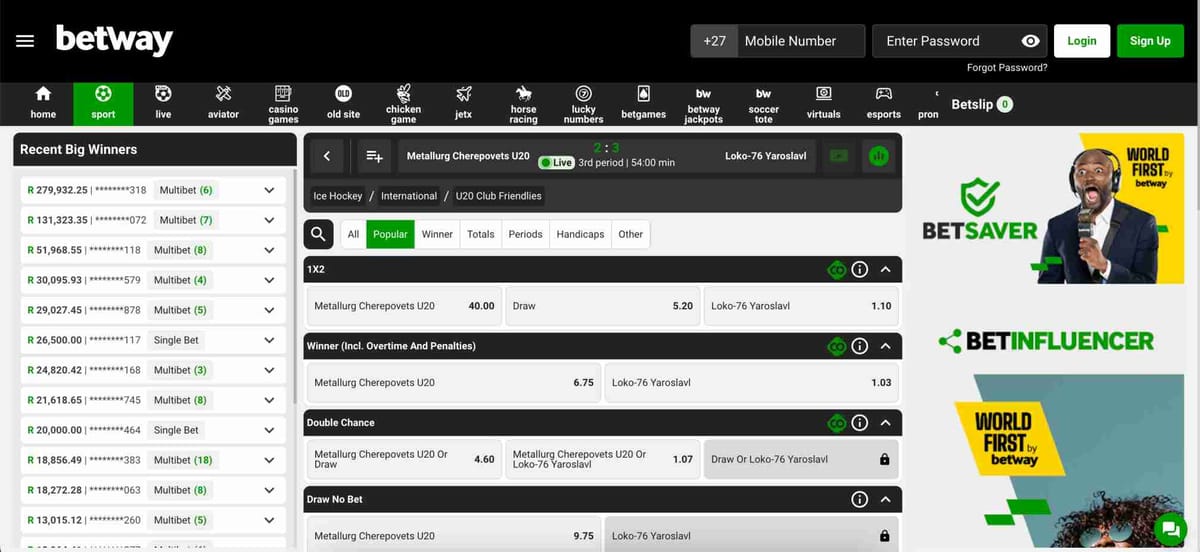Focus the Enter Password field
This screenshot has width=1200, height=552.
click(x=960, y=41)
